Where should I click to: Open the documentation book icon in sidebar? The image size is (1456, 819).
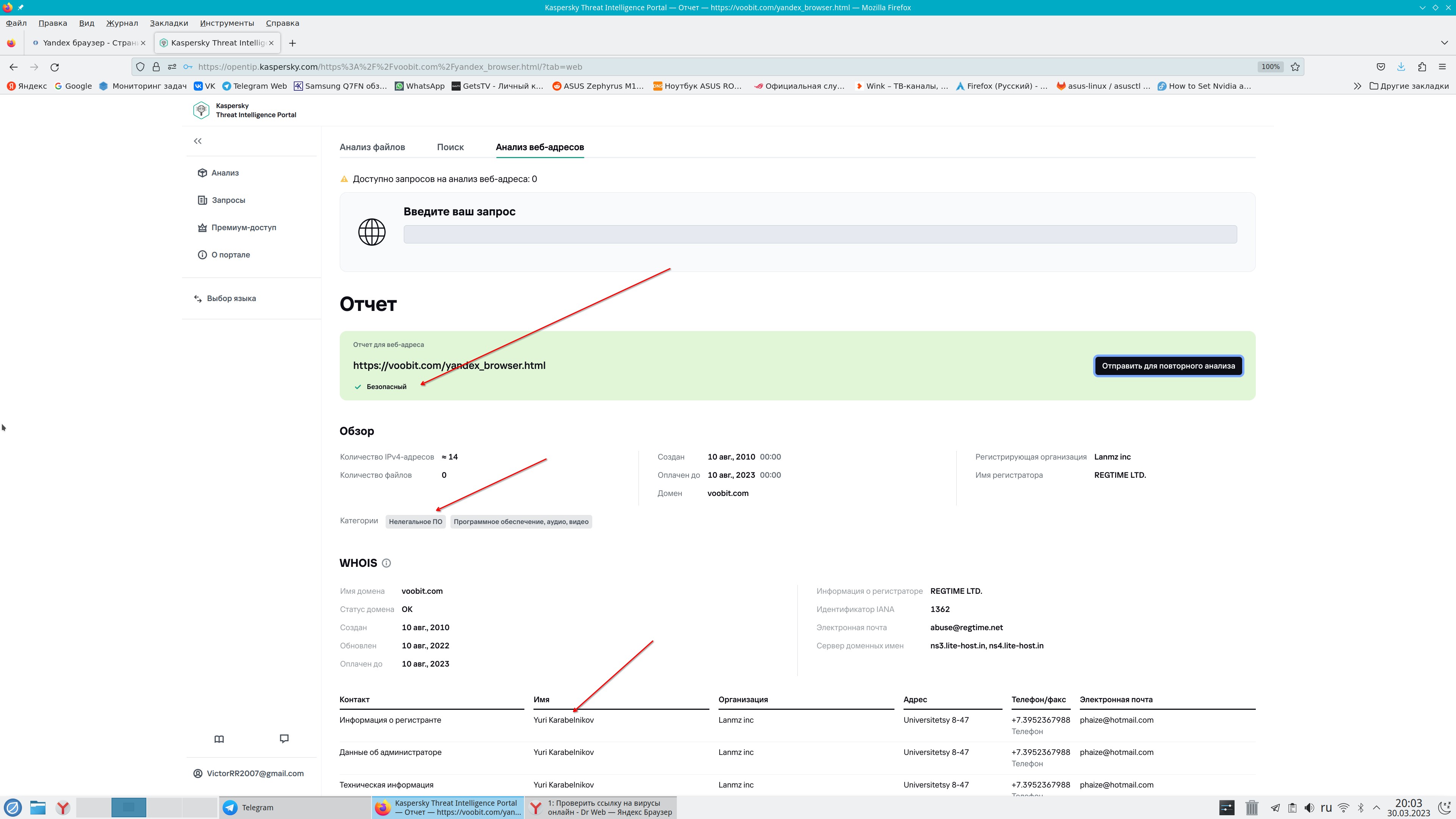[219, 739]
